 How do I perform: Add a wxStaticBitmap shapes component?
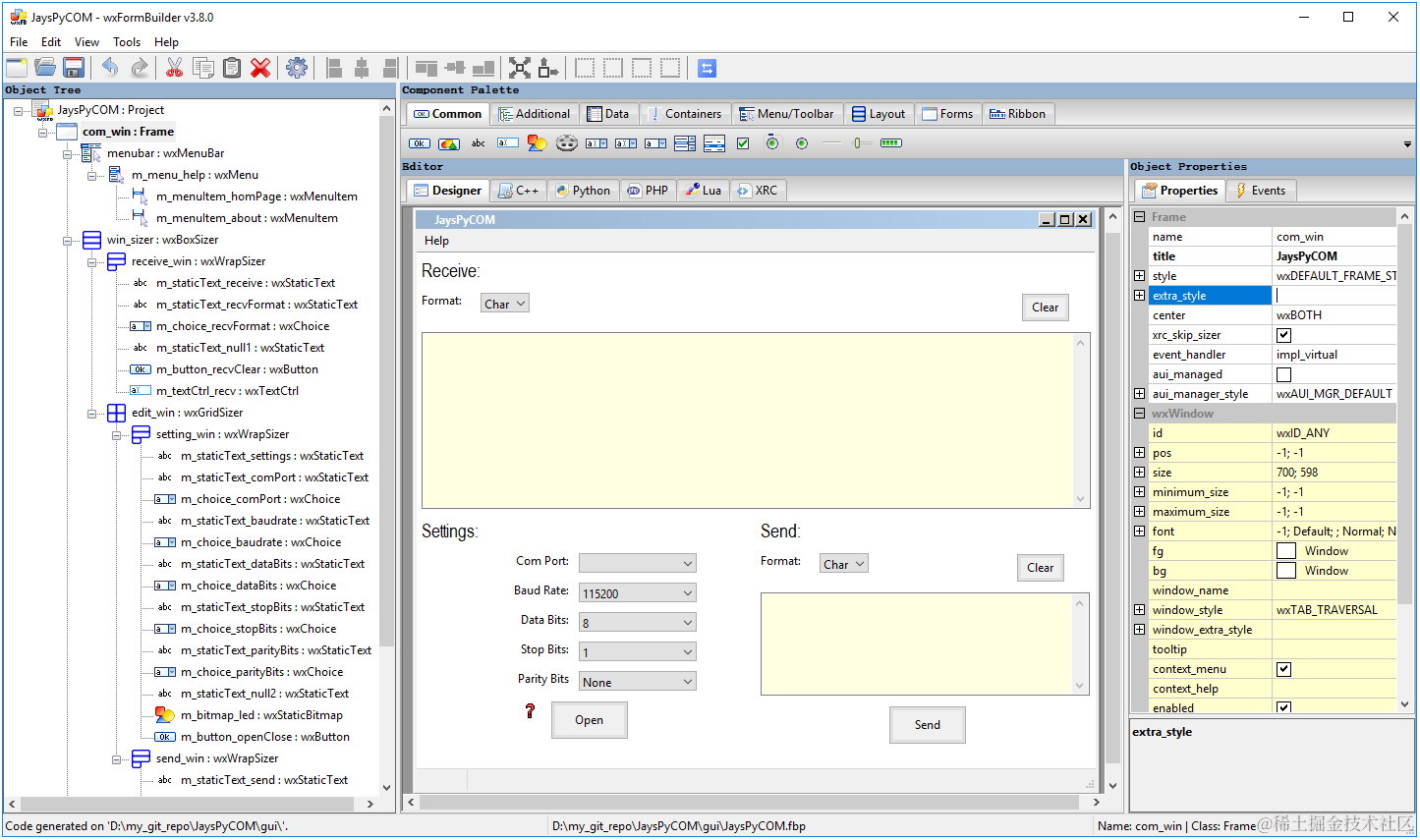click(538, 143)
